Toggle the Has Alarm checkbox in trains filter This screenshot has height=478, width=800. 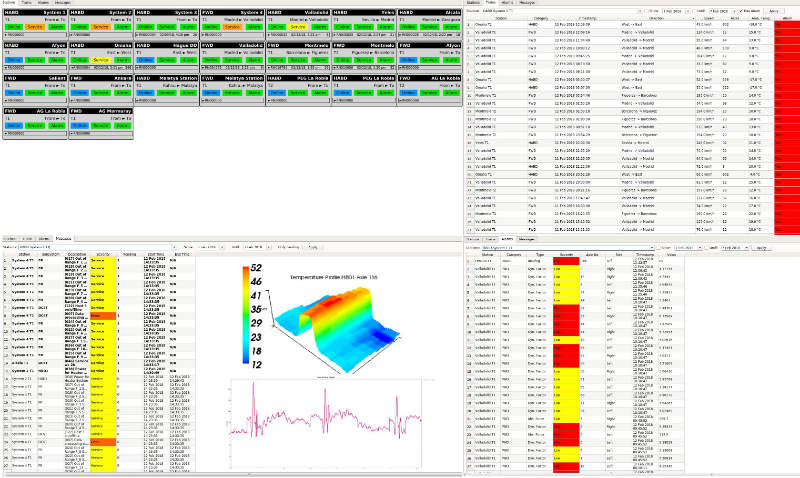741,10
